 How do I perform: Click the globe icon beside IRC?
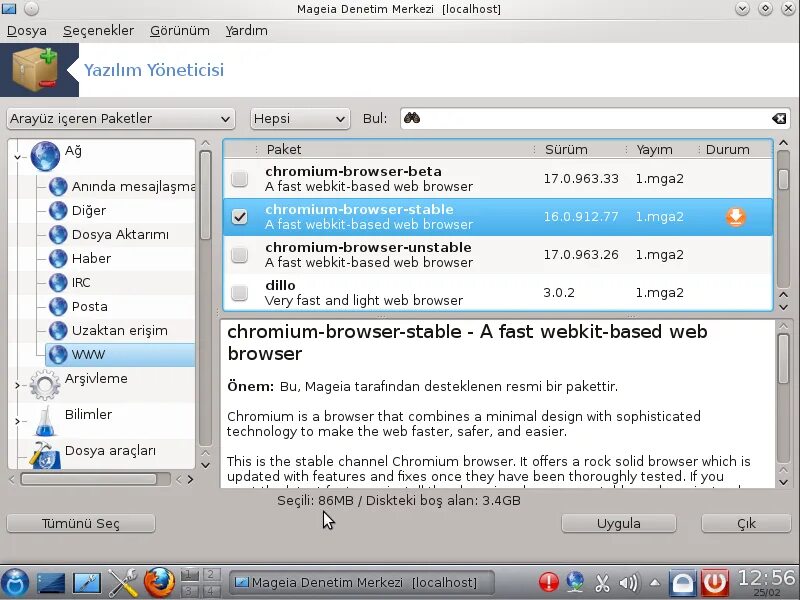coord(58,283)
